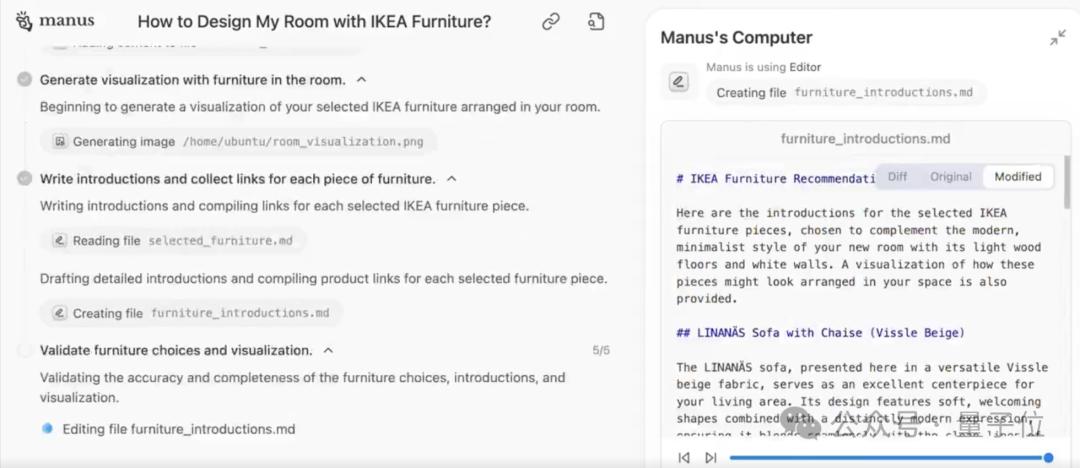This screenshot has width=1080, height=468.
Task: Toggle the Validate furniture choices status circle
Action: (x=25, y=350)
